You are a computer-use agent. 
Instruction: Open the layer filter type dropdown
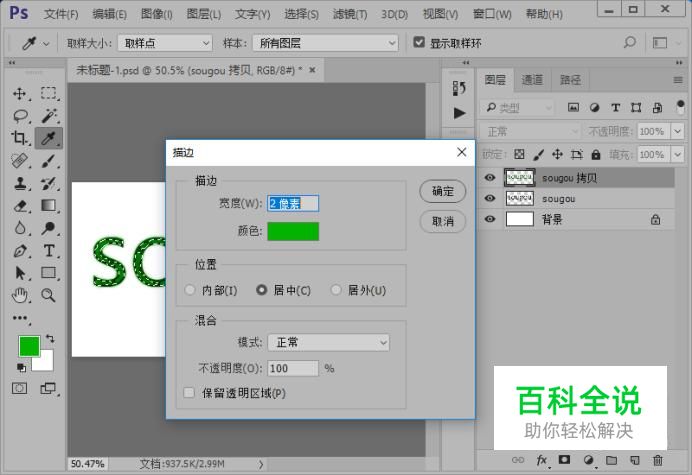[517, 108]
